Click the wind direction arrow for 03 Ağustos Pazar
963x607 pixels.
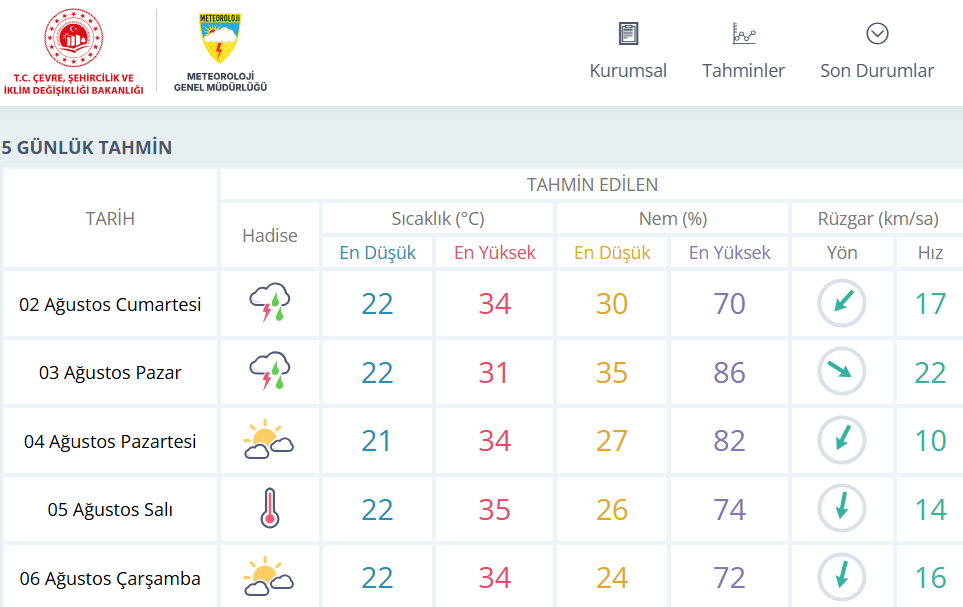842,371
